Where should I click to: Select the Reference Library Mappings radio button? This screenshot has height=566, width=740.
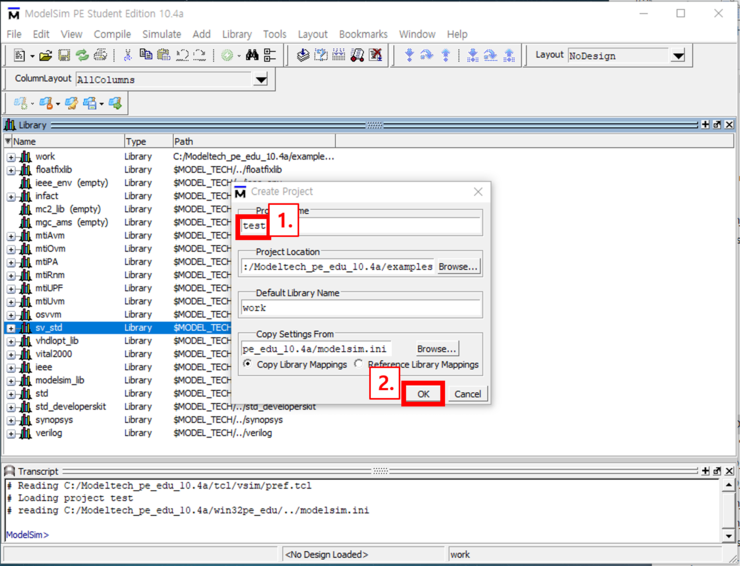359,363
